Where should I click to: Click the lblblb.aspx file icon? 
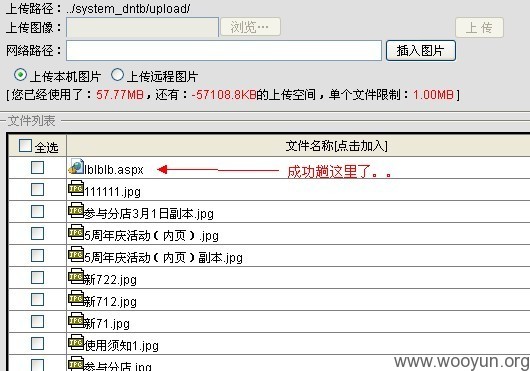[x=76, y=167]
